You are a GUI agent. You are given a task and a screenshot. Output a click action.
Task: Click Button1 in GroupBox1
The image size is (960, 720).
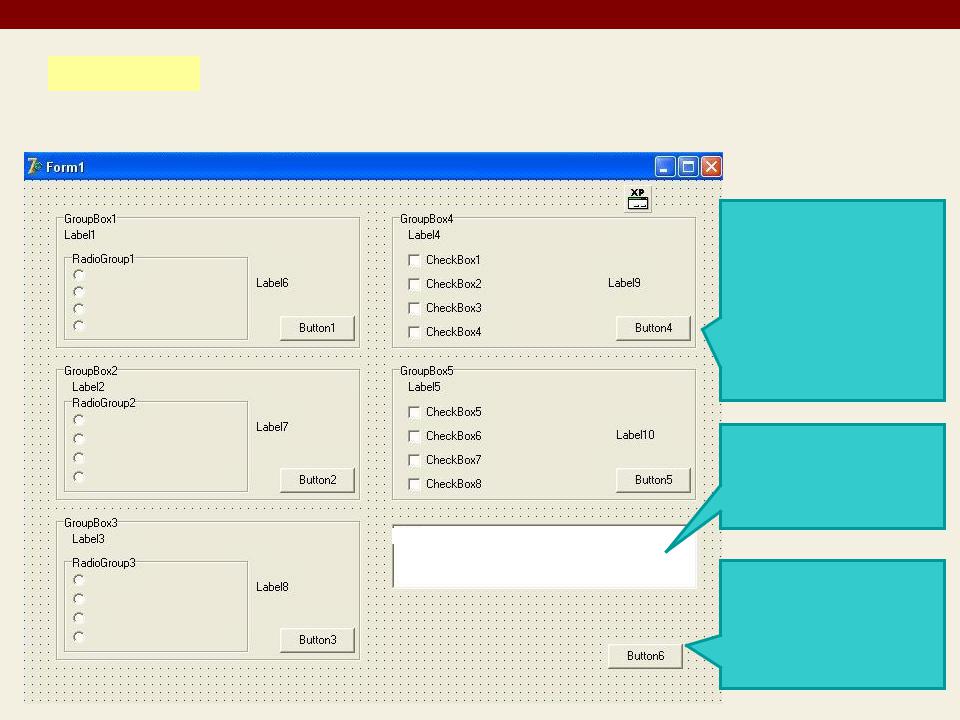pyautogui.click(x=317, y=328)
